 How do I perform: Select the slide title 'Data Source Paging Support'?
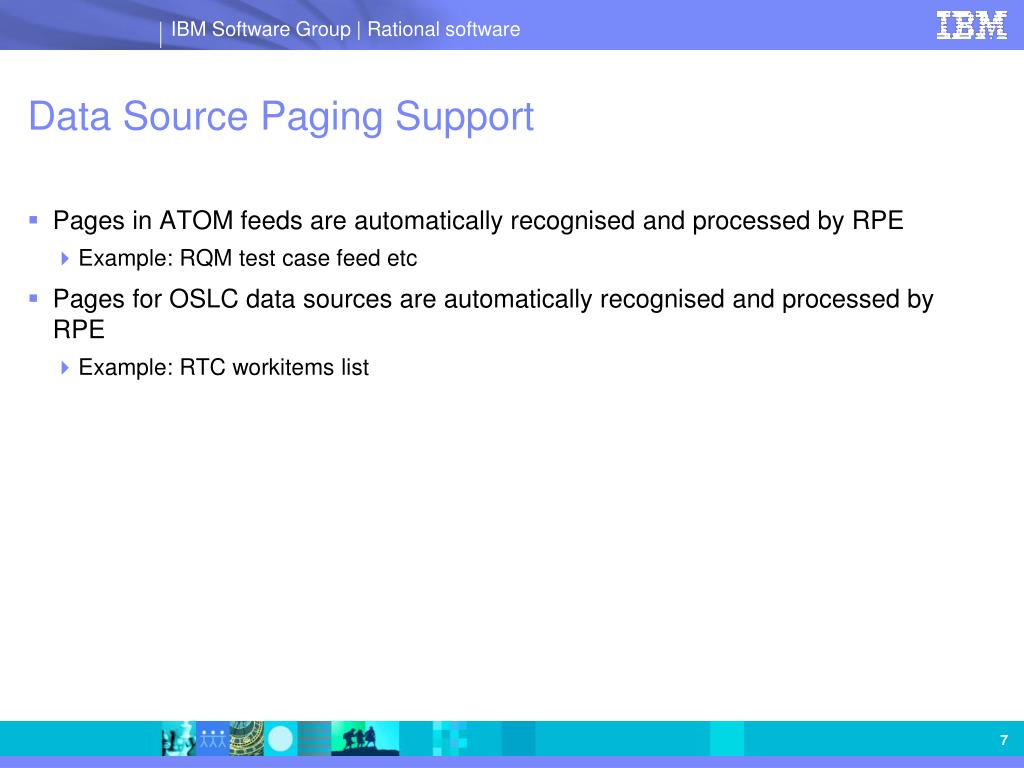[x=281, y=117]
